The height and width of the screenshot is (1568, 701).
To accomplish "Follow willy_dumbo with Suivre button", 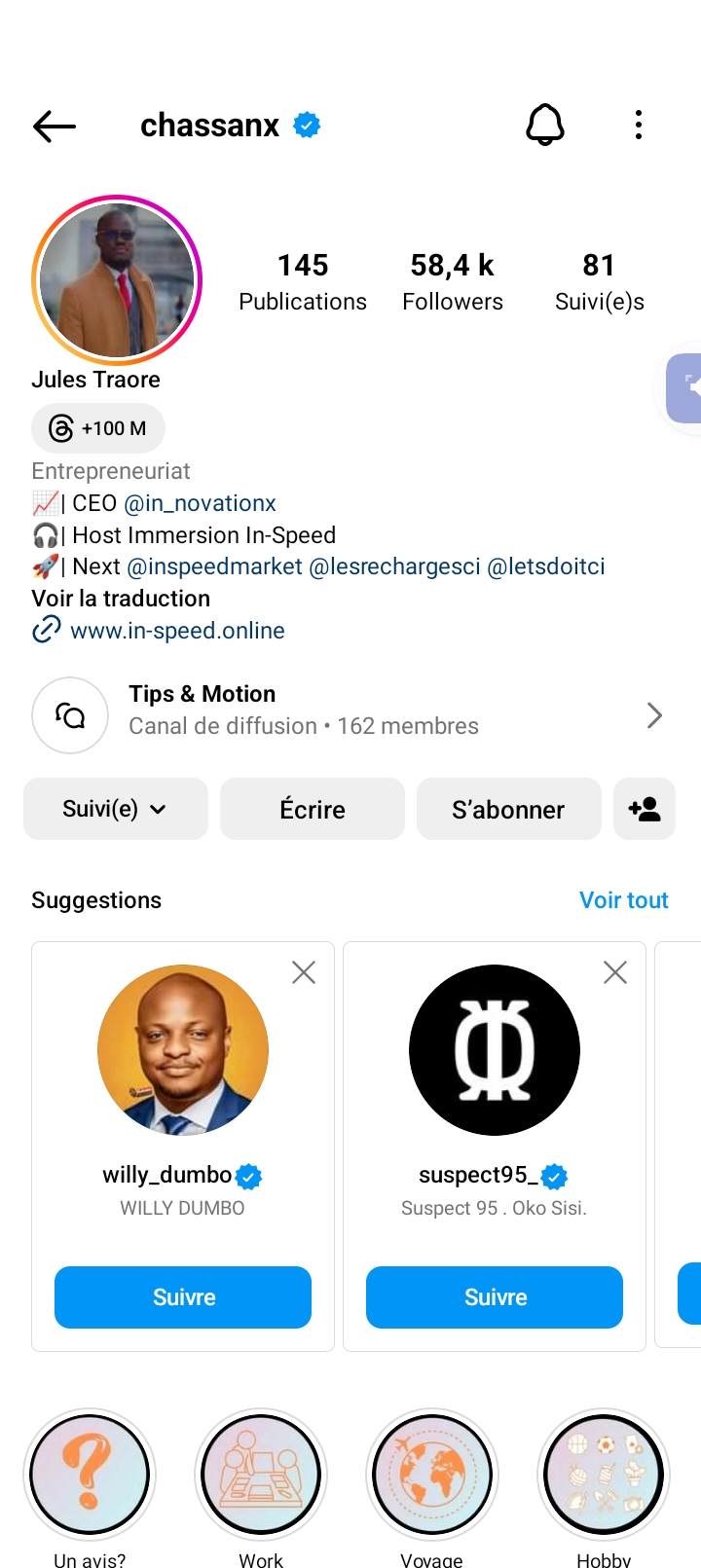I will click(183, 1297).
